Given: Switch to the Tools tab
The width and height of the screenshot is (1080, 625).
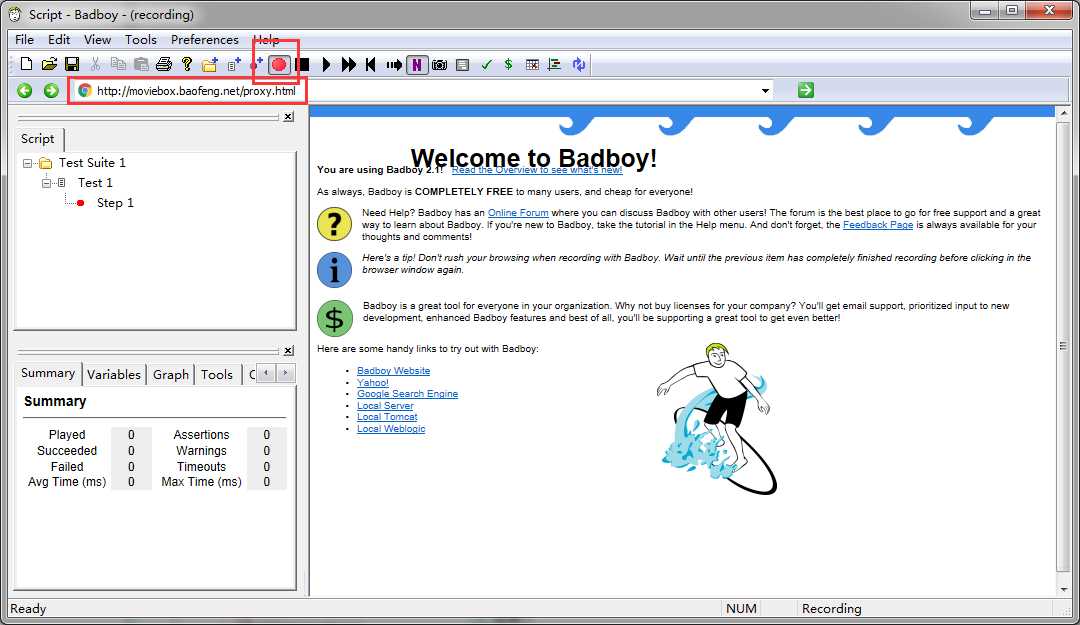Looking at the screenshot, I should click(x=217, y=374).
